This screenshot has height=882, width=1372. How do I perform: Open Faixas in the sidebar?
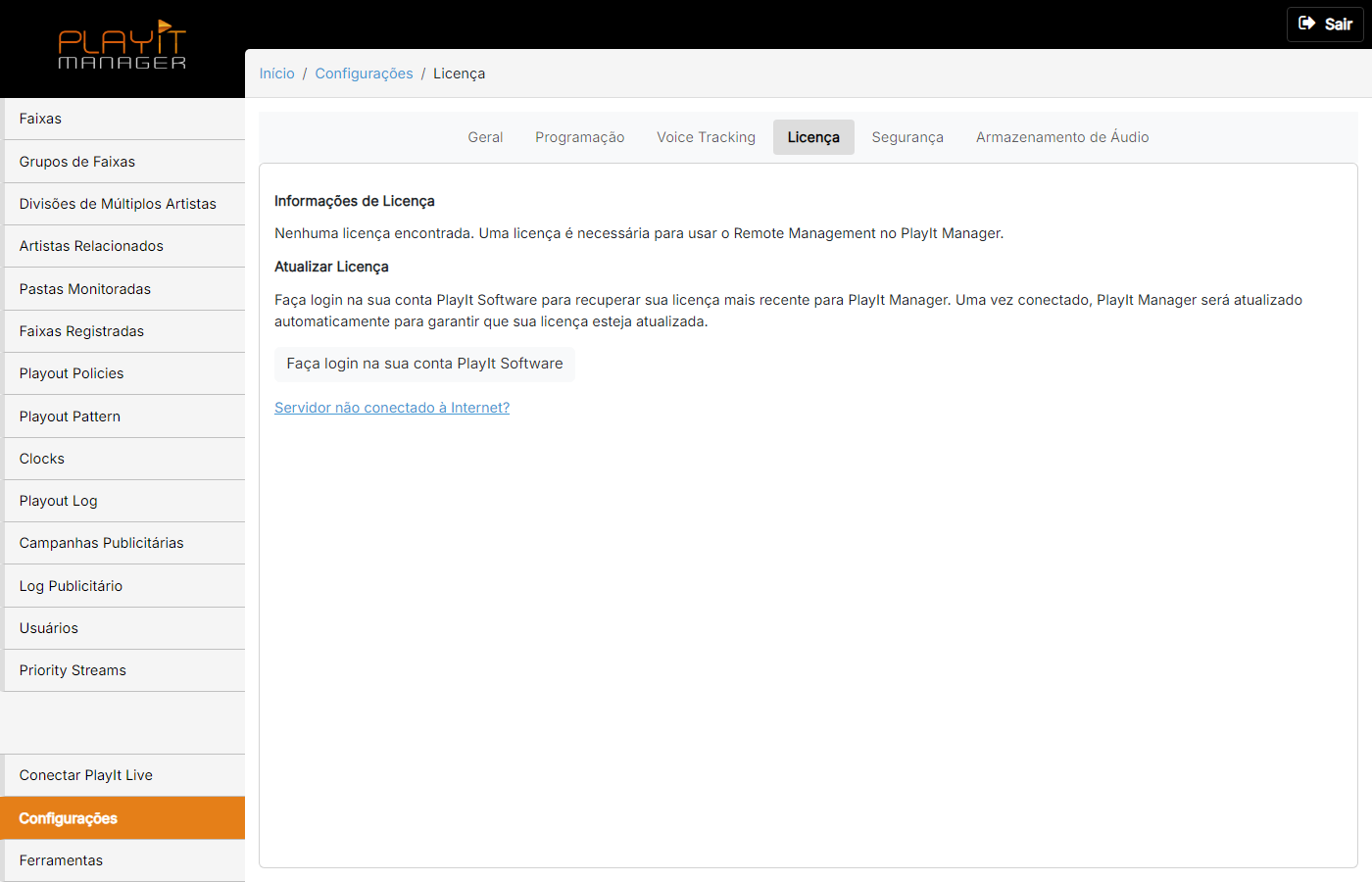coord(124,119)
